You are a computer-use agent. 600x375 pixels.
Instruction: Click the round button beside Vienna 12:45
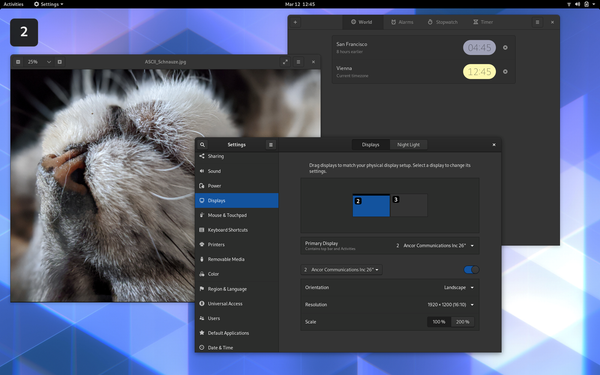click(505, 72)
